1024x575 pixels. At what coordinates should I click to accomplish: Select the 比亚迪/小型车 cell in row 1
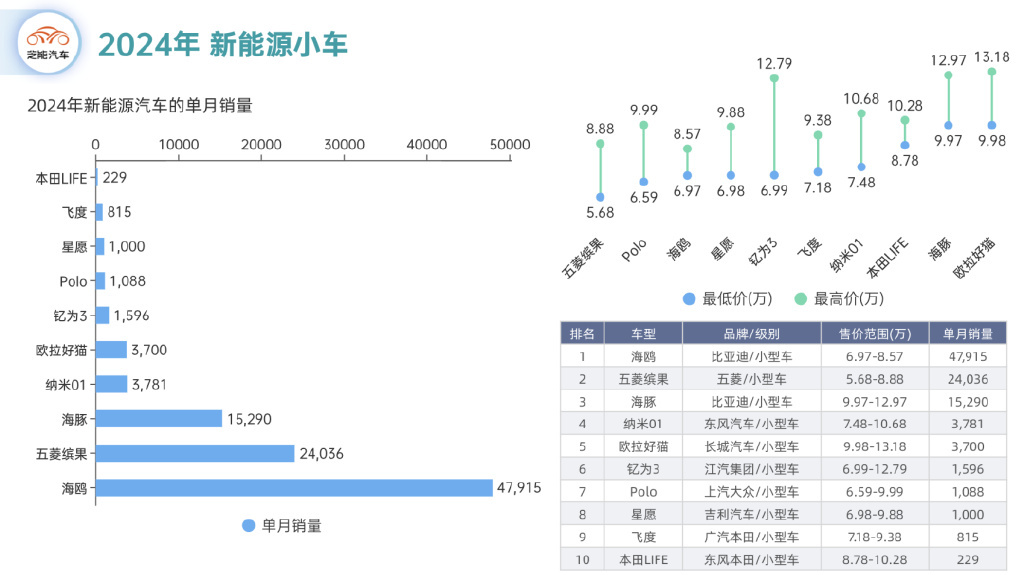(751, 356)
